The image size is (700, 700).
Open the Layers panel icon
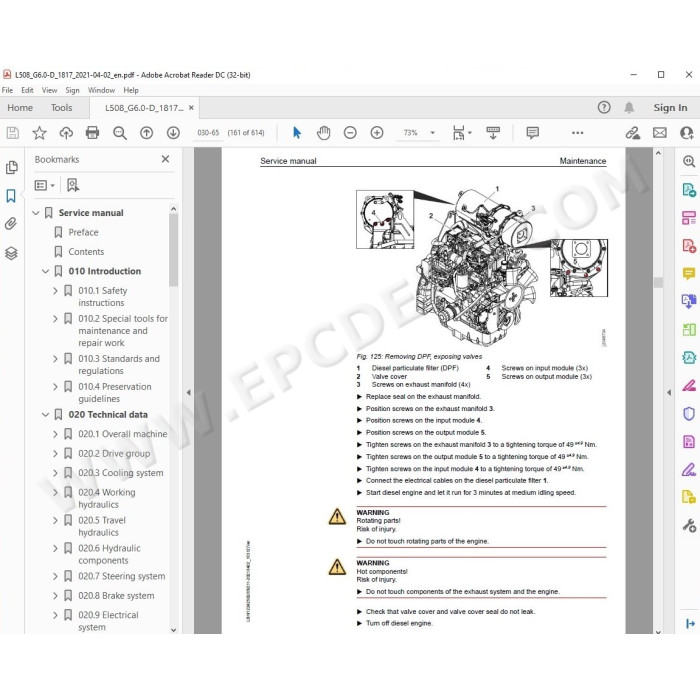(11, 253)
